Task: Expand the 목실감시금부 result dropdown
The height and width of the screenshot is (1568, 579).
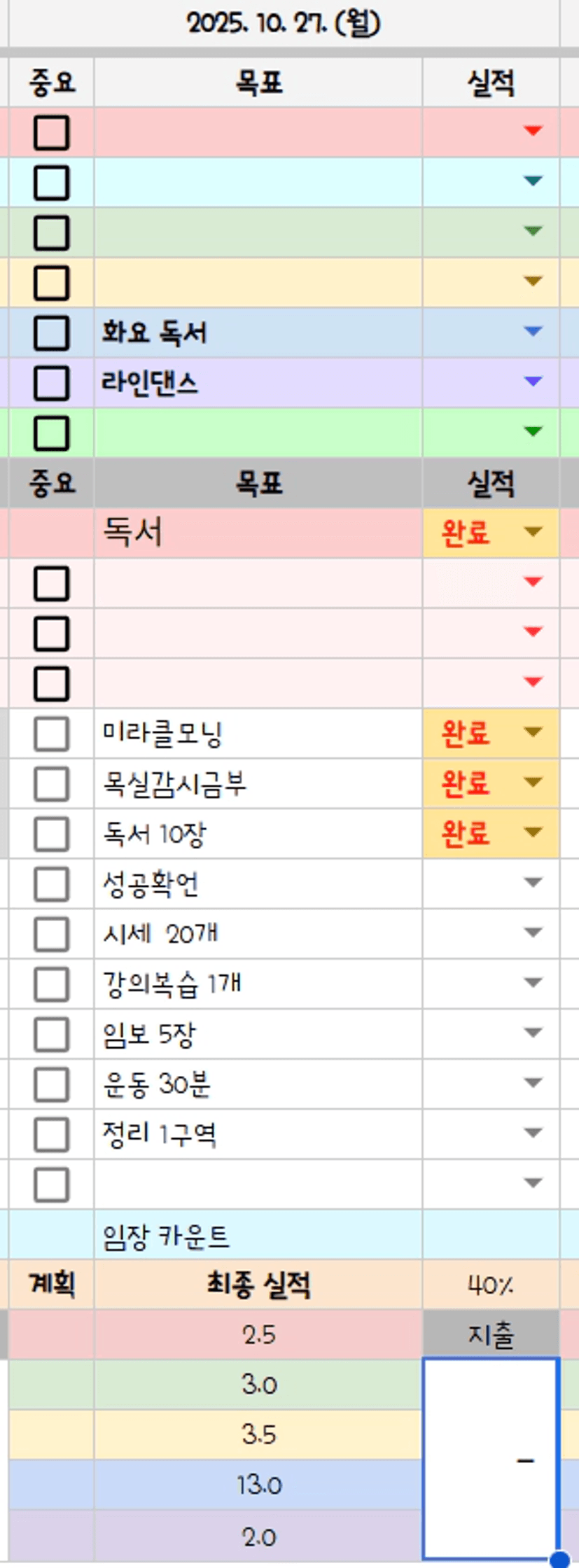Action: 533,783
